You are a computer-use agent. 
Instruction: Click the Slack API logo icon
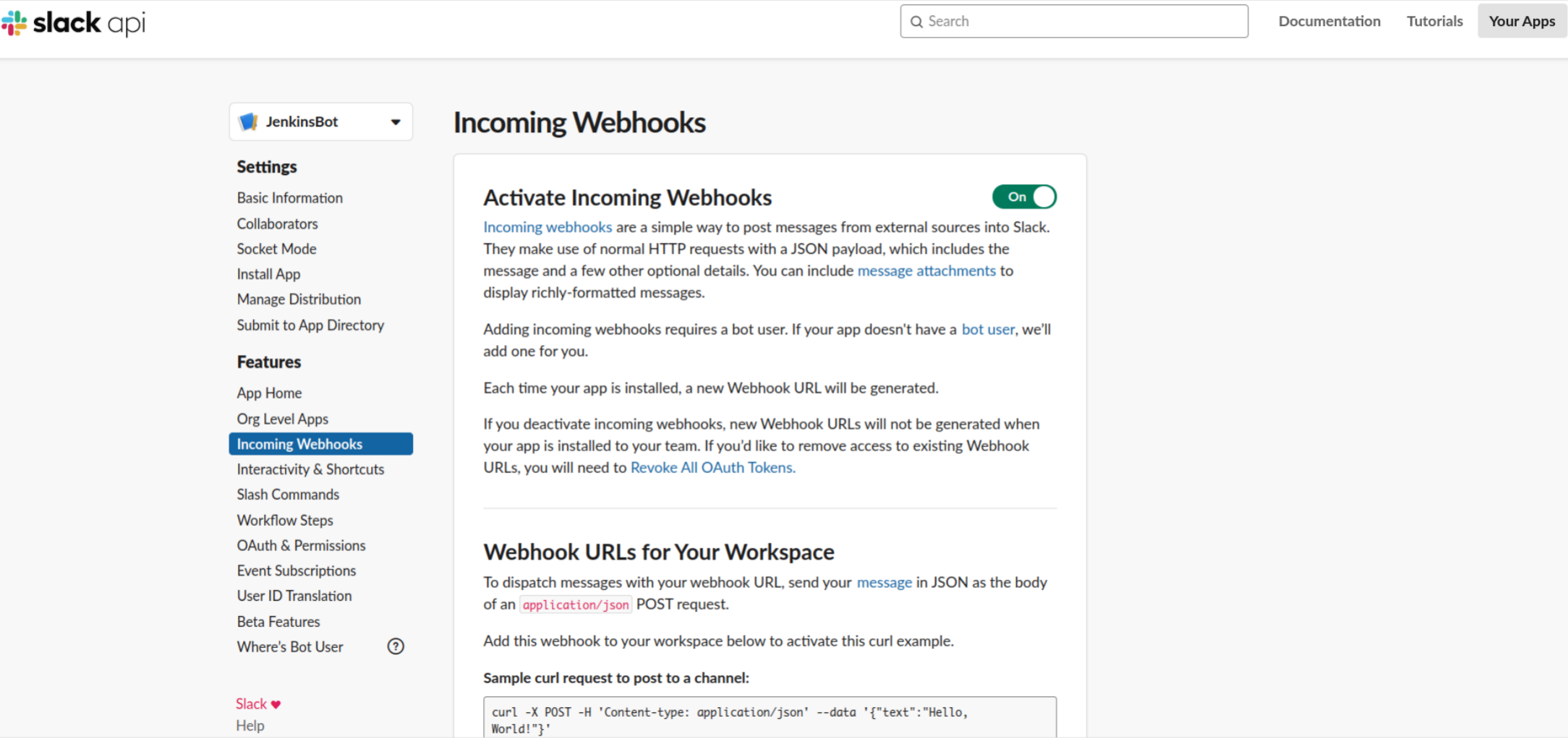pos(14,23)
